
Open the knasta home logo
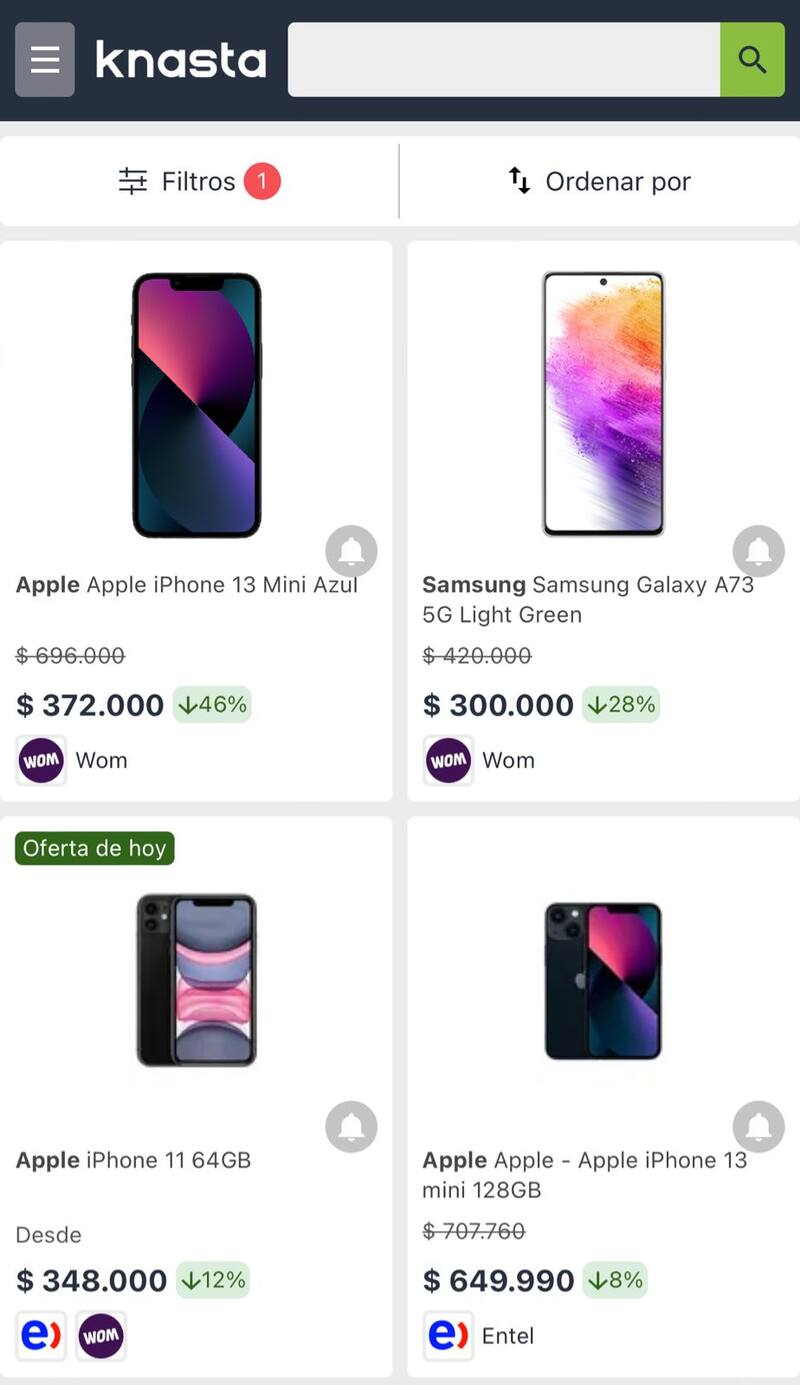pos(181,60)
